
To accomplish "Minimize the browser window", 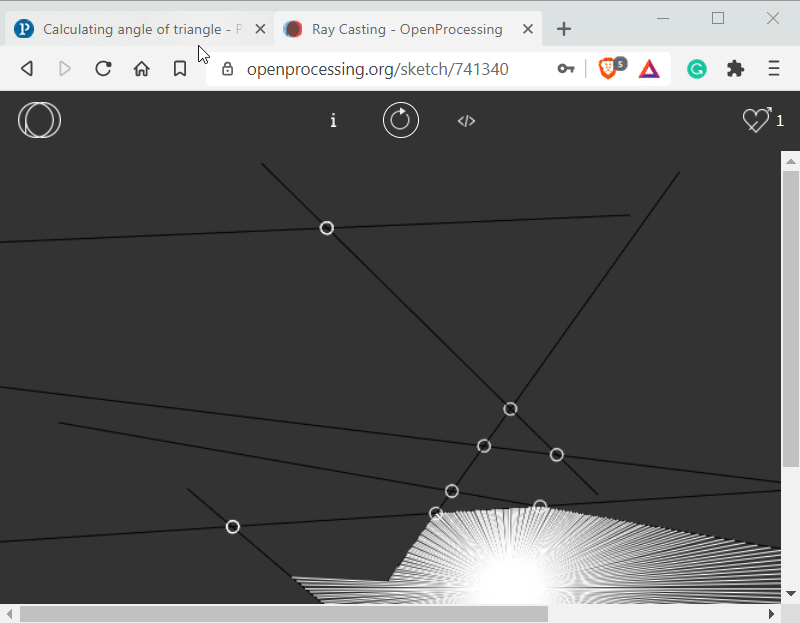I will (x=663, y=18).
